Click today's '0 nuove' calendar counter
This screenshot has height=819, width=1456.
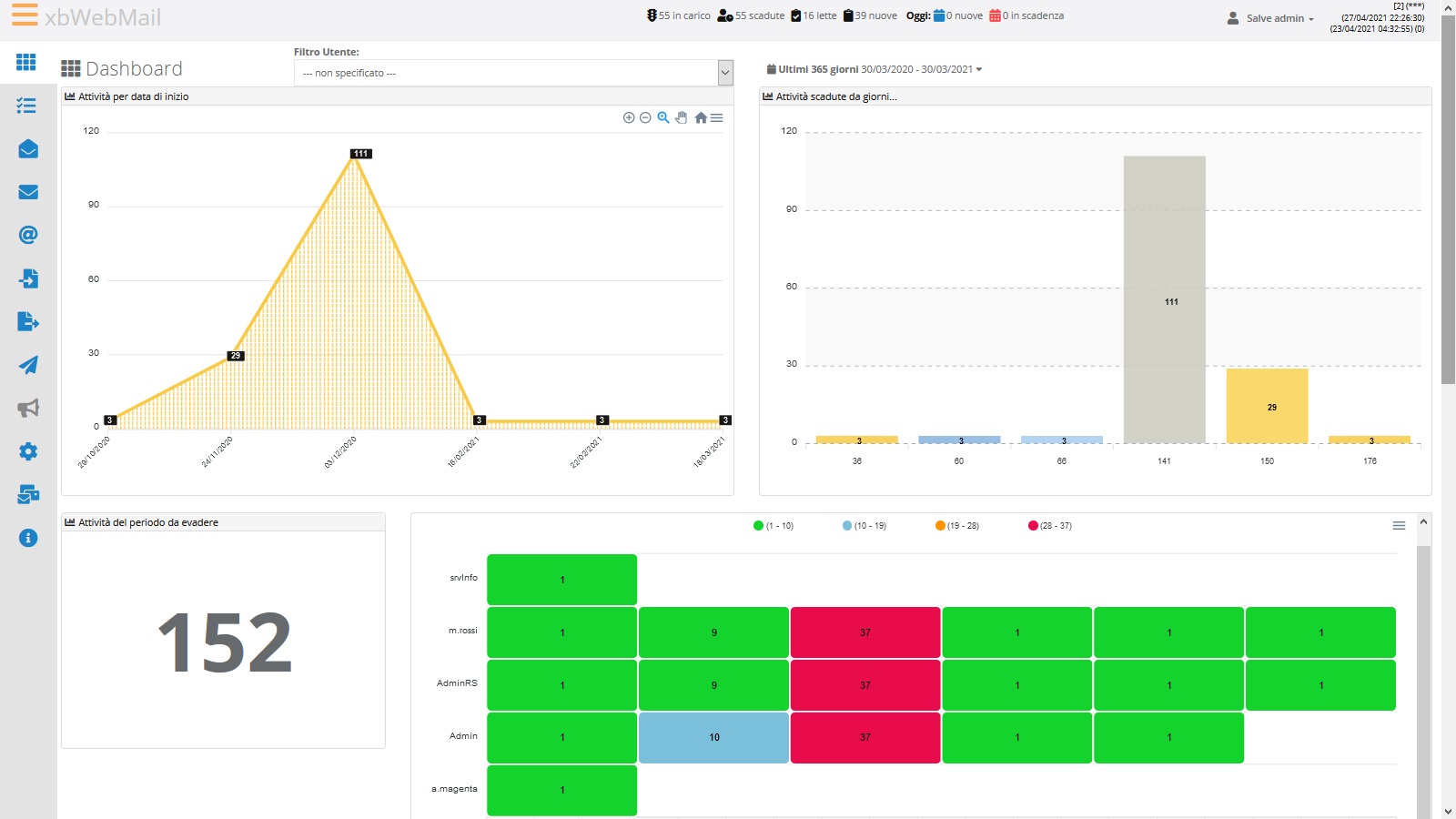958,15
